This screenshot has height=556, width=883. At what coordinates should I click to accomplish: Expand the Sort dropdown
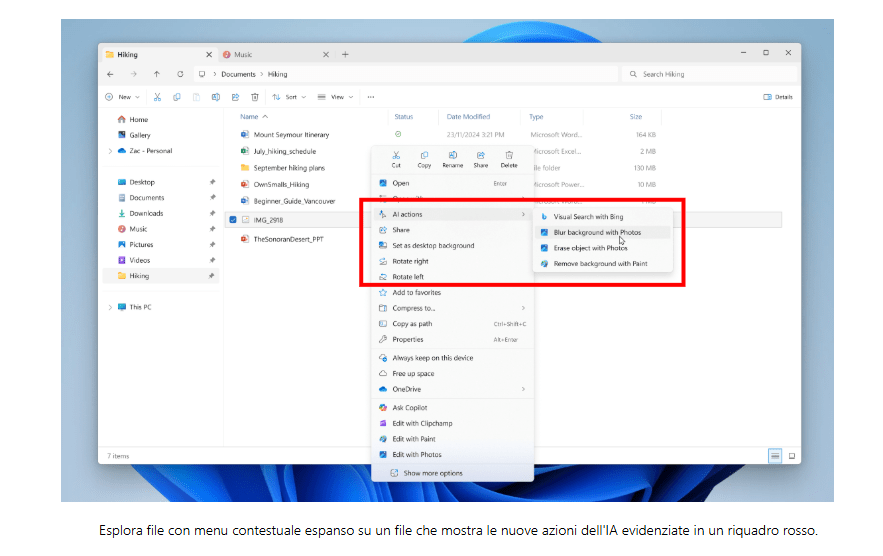[x=289, y=97]
